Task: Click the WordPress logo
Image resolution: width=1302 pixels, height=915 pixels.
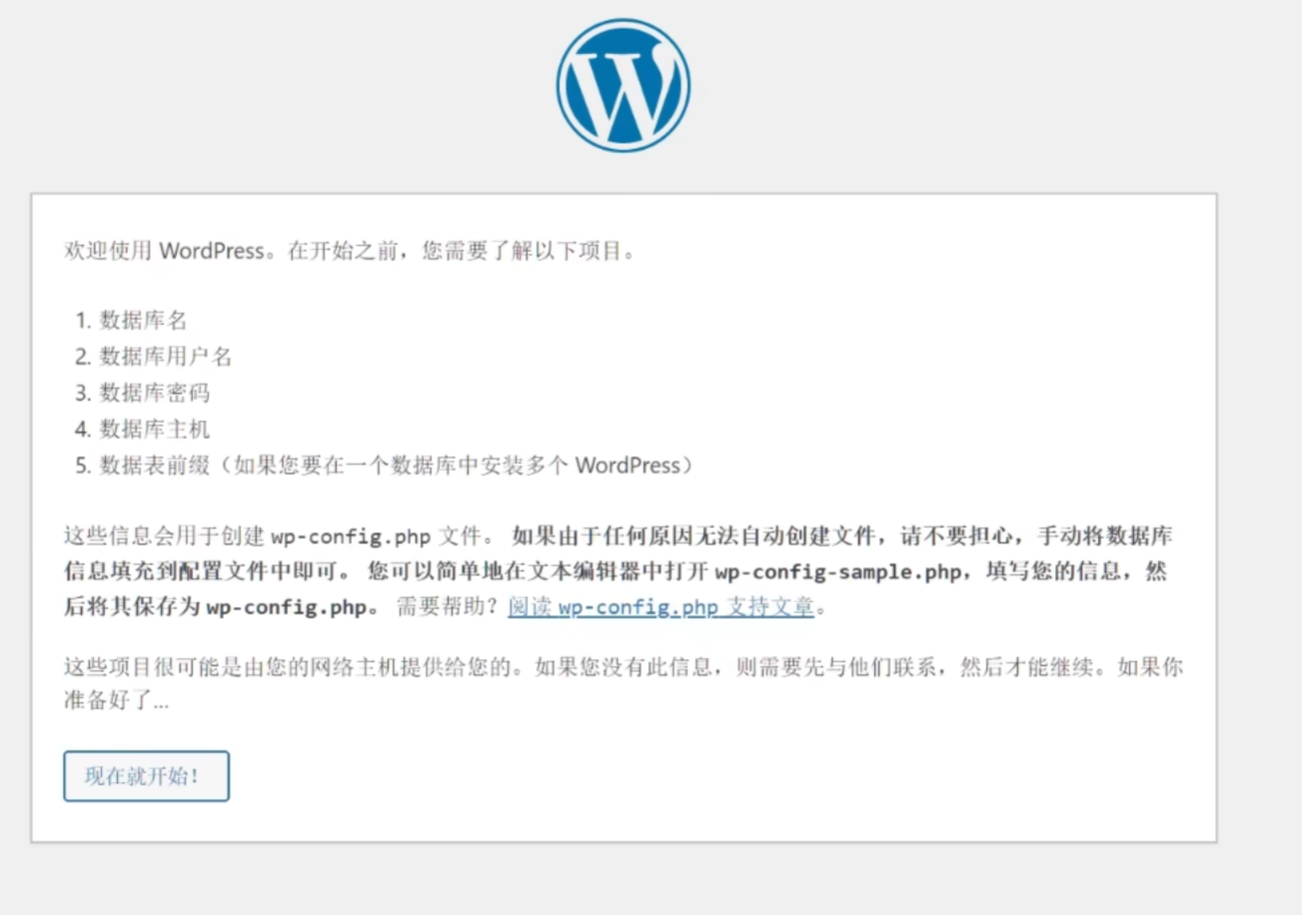Action: tap(623, 85)
